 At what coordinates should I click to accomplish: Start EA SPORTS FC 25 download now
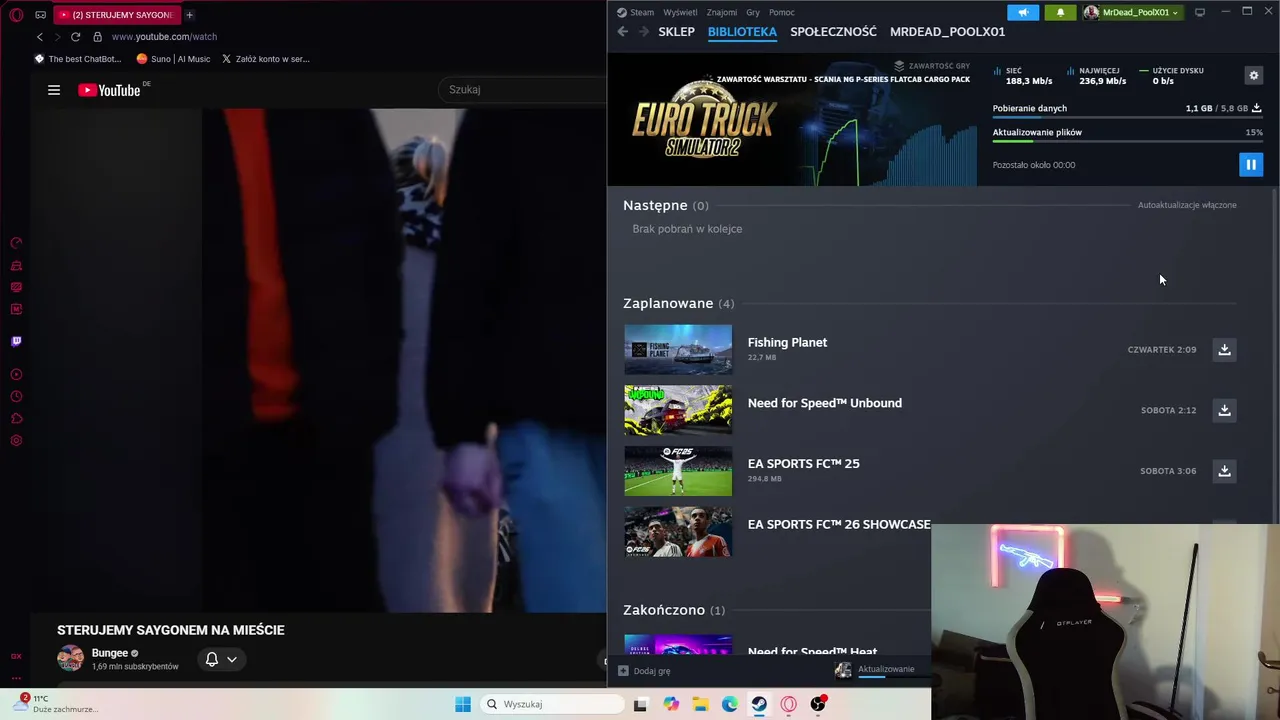click(1224, 471)
